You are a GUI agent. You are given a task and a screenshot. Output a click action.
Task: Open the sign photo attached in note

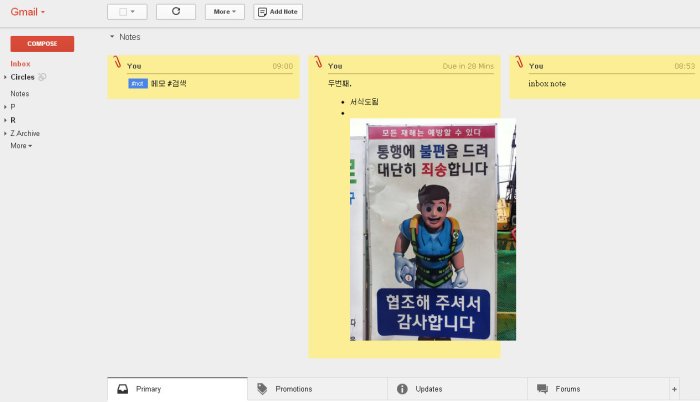(x=433, y=230)
